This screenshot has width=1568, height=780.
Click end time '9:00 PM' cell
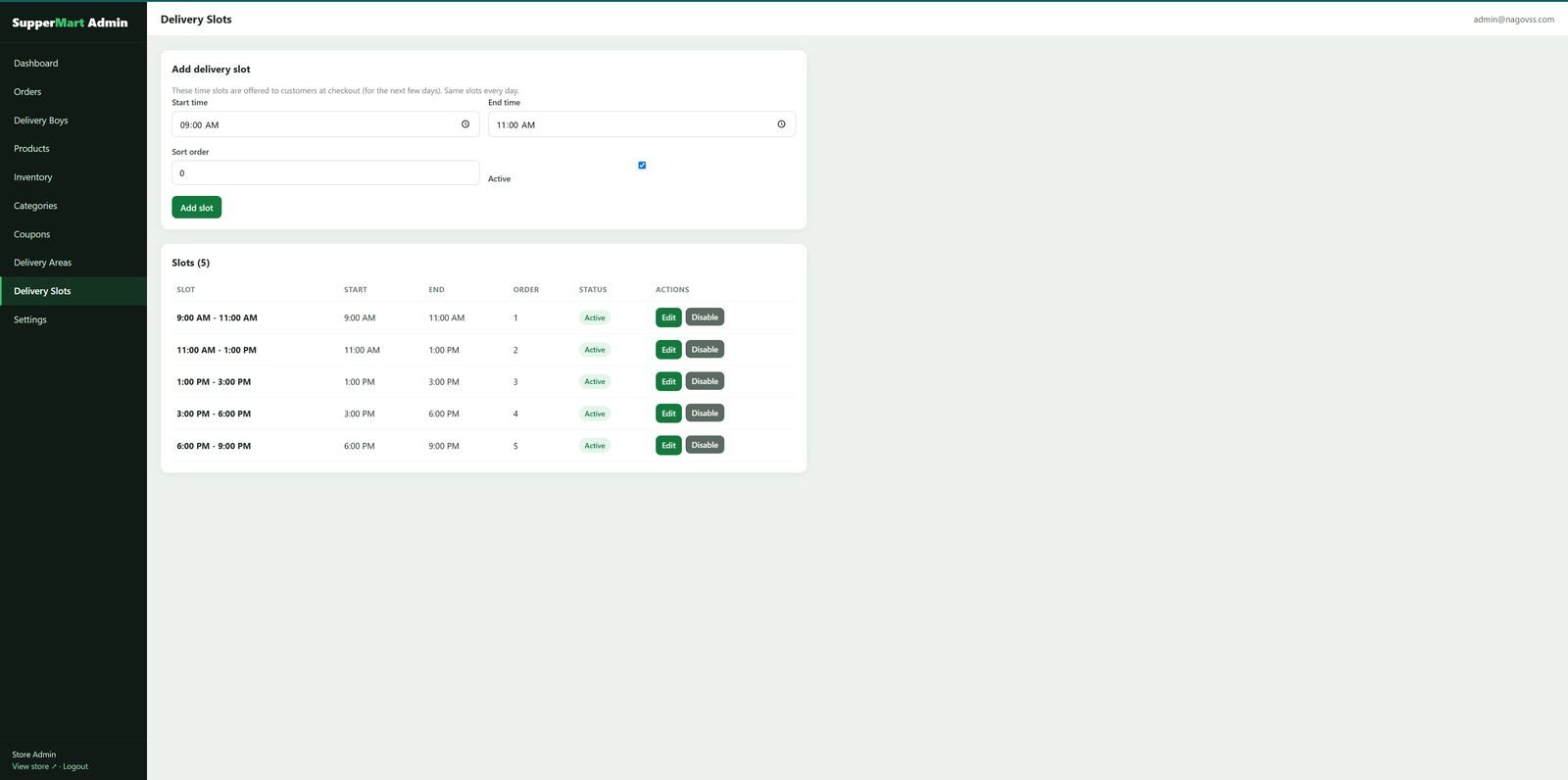pos(444,446)
